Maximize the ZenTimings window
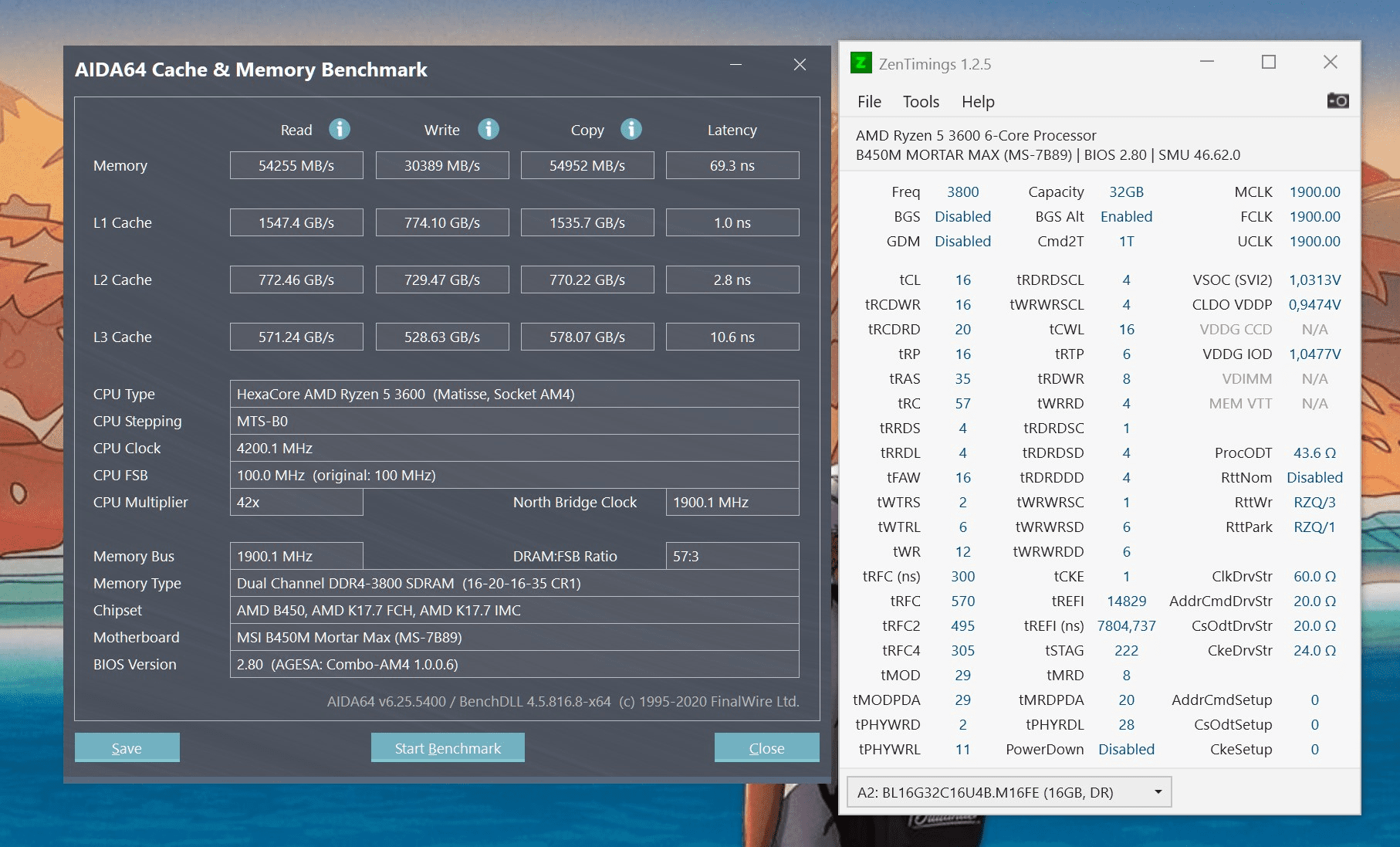The height and width of the screenshot is (847, 1400). click(1269, 62)
